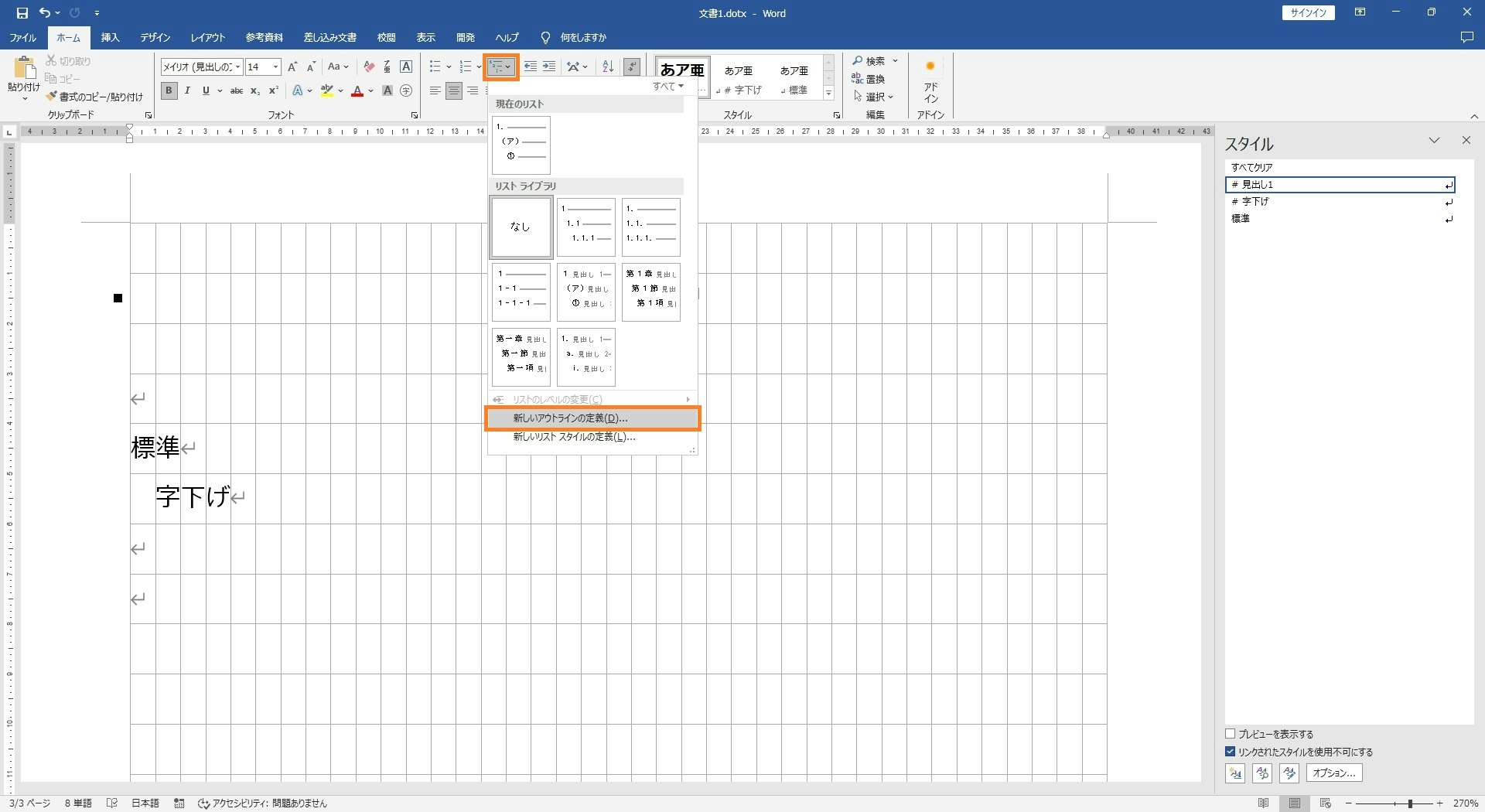Open the 挿入 ribbon tab
This screenshot has height=812, width=1485.
[110, 37]
